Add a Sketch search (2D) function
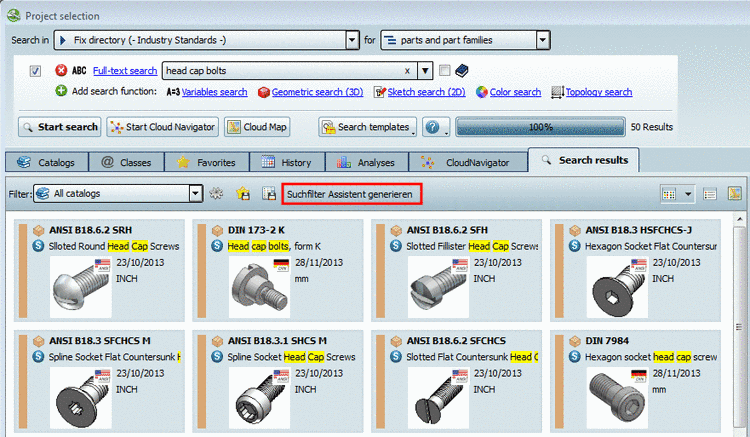 pos(426,92)
